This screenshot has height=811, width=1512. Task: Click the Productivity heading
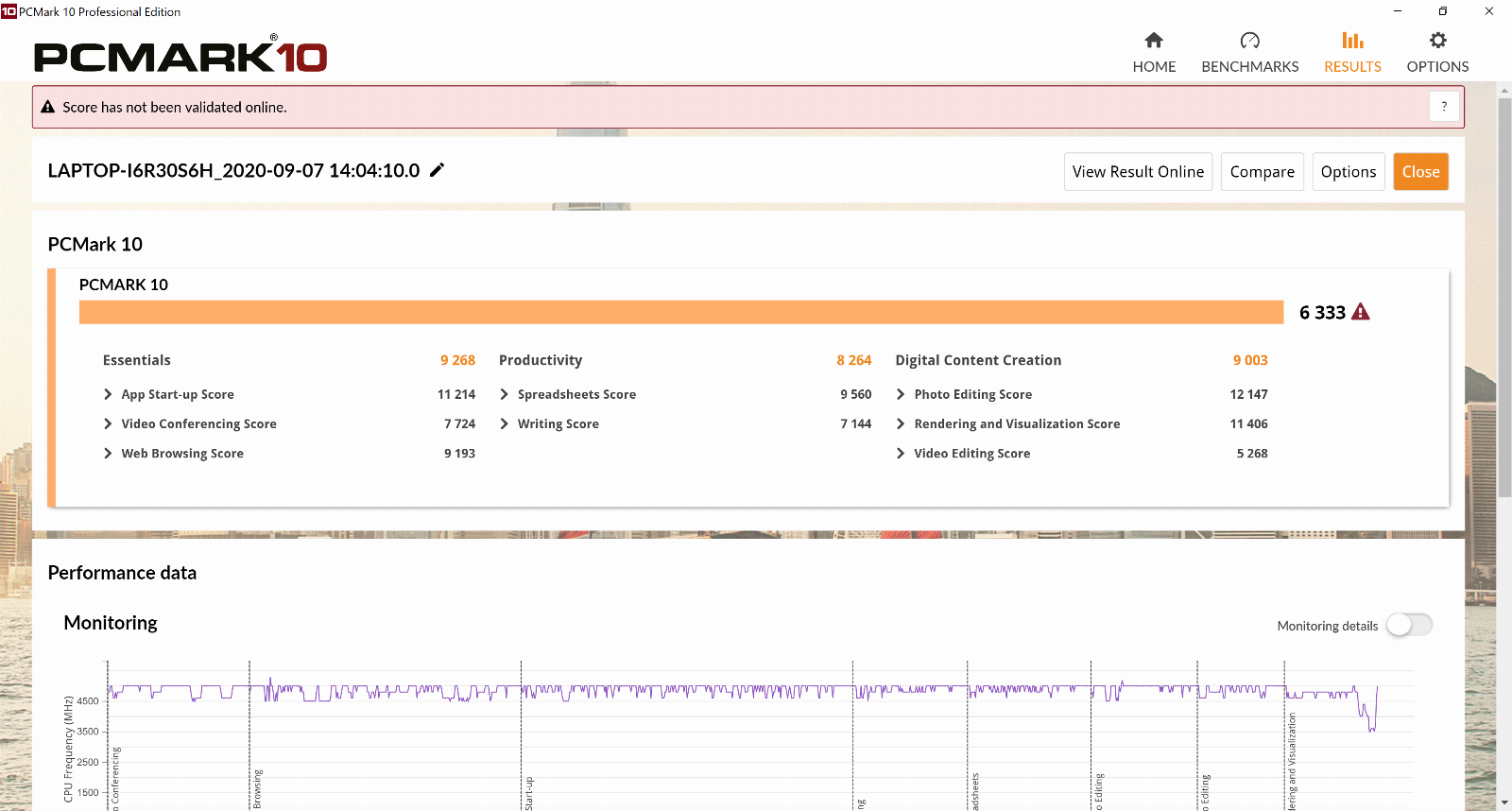(x=541, y=360)
